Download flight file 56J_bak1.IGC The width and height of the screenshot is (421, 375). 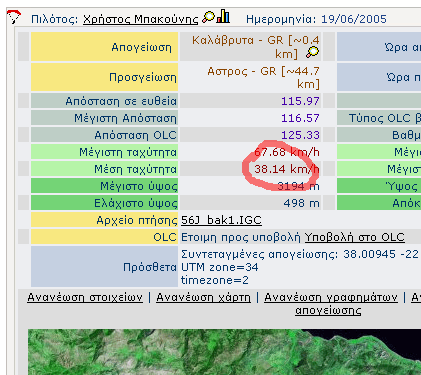221,220
